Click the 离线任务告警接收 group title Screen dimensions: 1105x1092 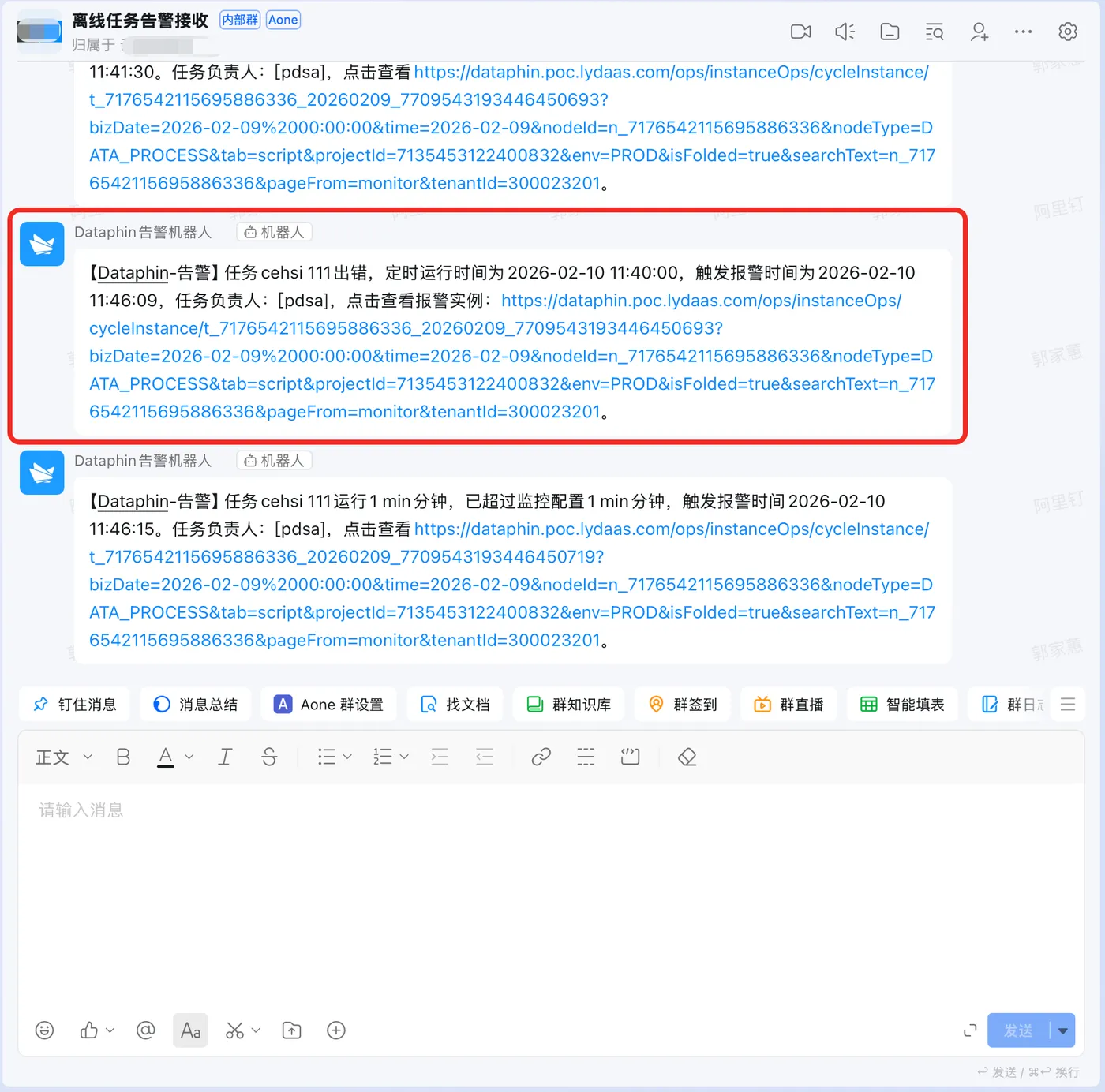tap(140, 21)
